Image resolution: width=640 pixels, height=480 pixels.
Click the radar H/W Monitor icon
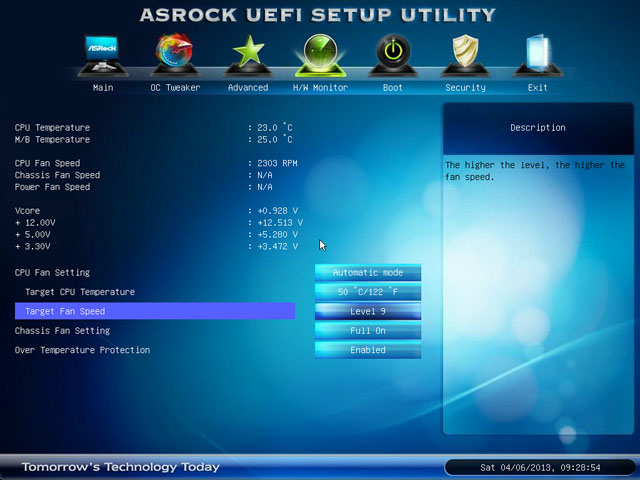pos(320,56)
